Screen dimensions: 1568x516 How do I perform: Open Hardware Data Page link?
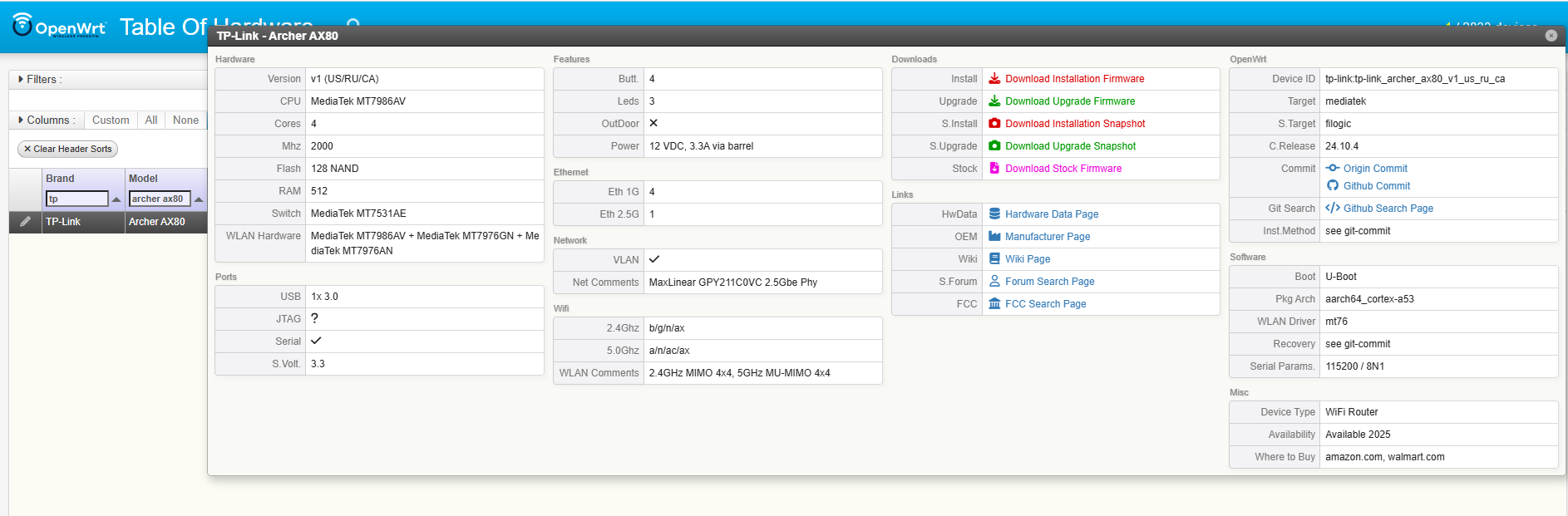click(1052, 214)
